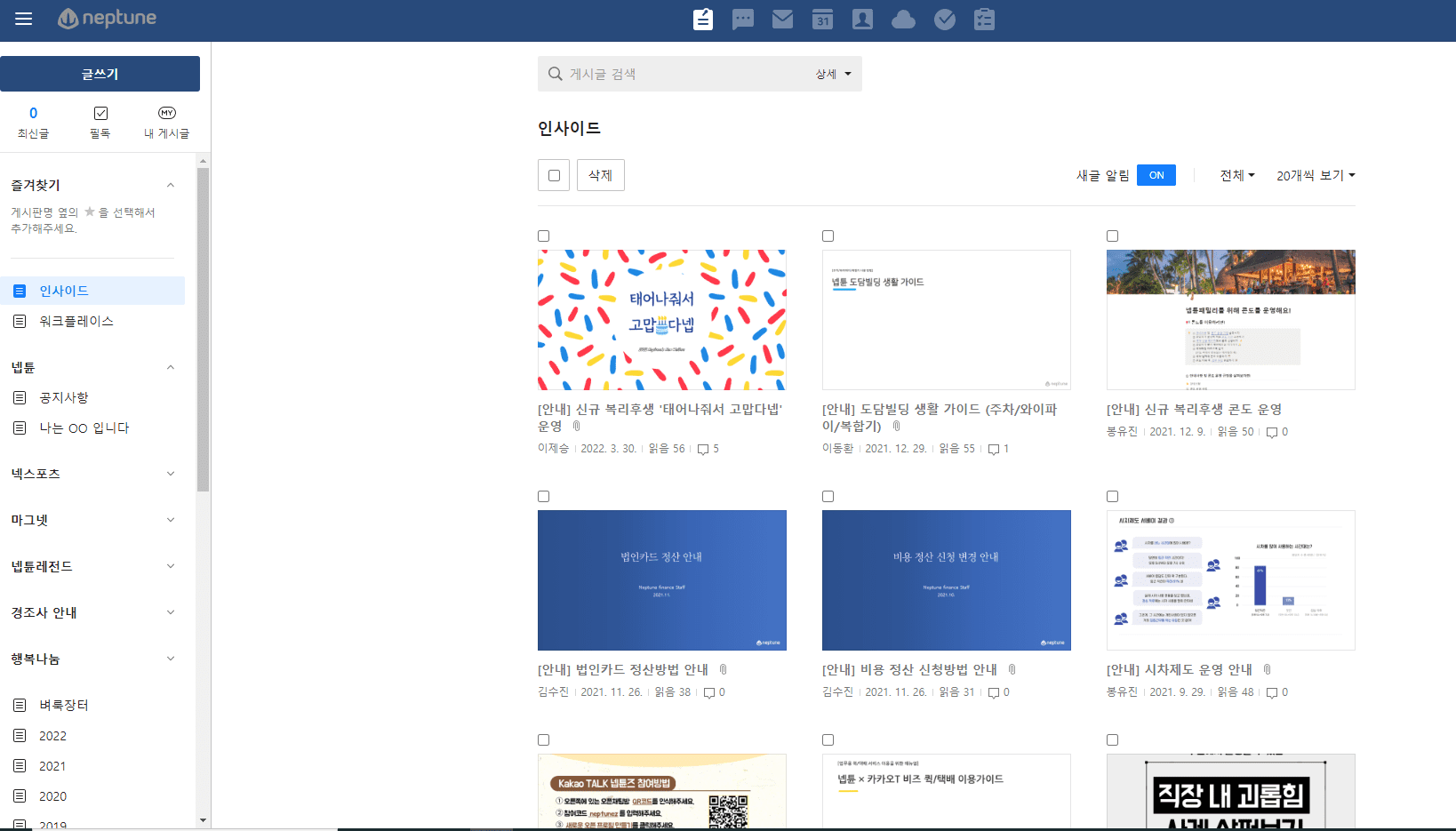Image resolution: width=1456 pixels, height=831 pixels.
Task: Open the messenger icon in the top toolbar
Action: tap(743, 19)
